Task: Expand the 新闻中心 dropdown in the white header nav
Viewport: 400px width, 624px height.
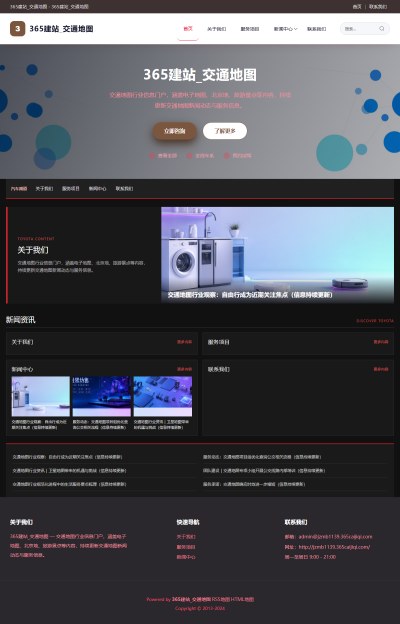Action: (285, 29)
